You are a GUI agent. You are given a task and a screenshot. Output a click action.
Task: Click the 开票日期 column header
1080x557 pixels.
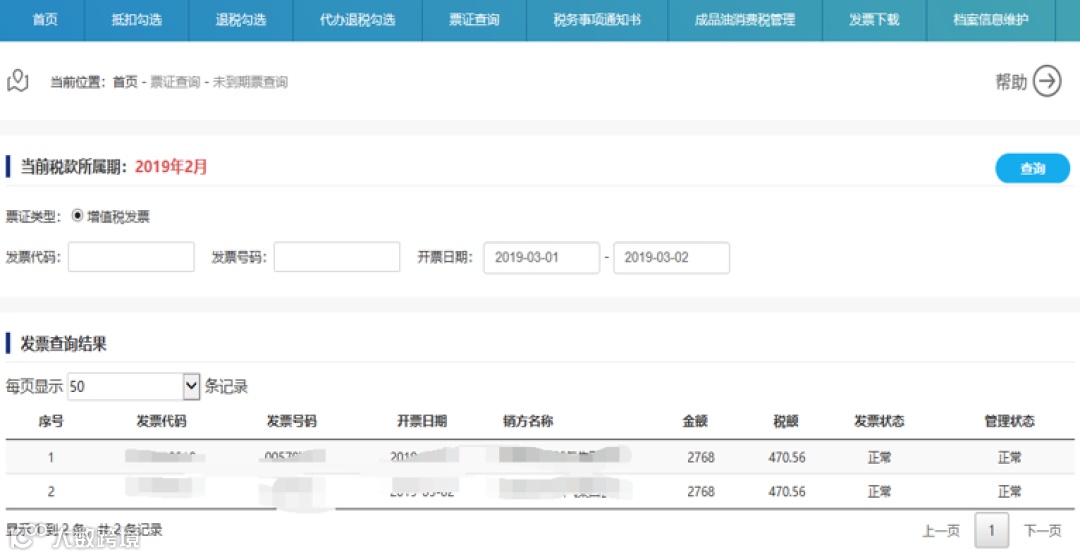(422, 421)
